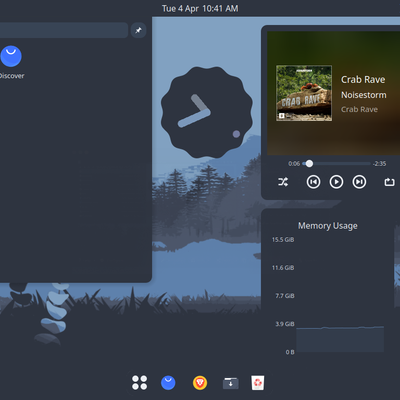The image size is (400, 400).
Task: Skip to previous track
Action: click(313, 182)
